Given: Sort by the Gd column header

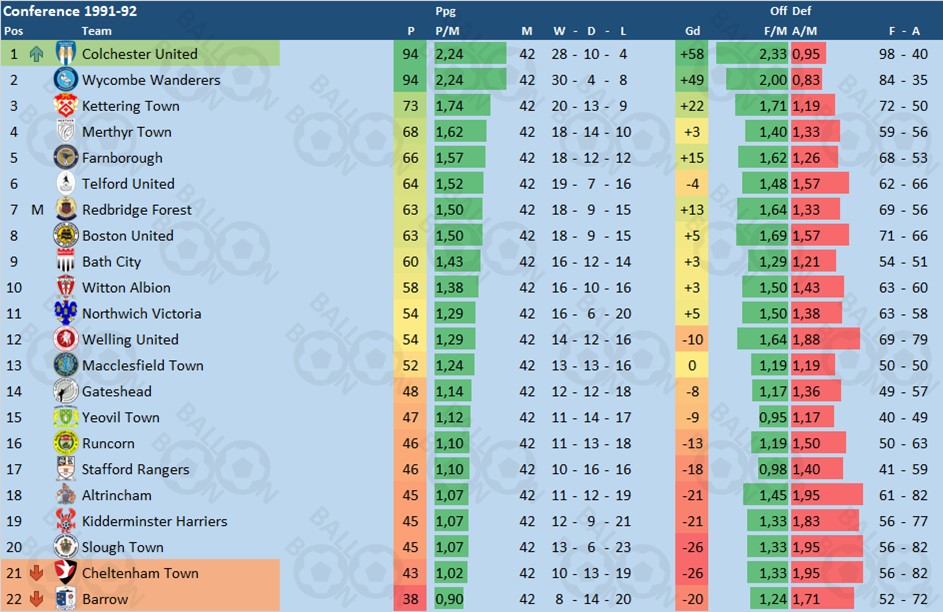Looking at the screenshot, I should [x=692, y=31].
